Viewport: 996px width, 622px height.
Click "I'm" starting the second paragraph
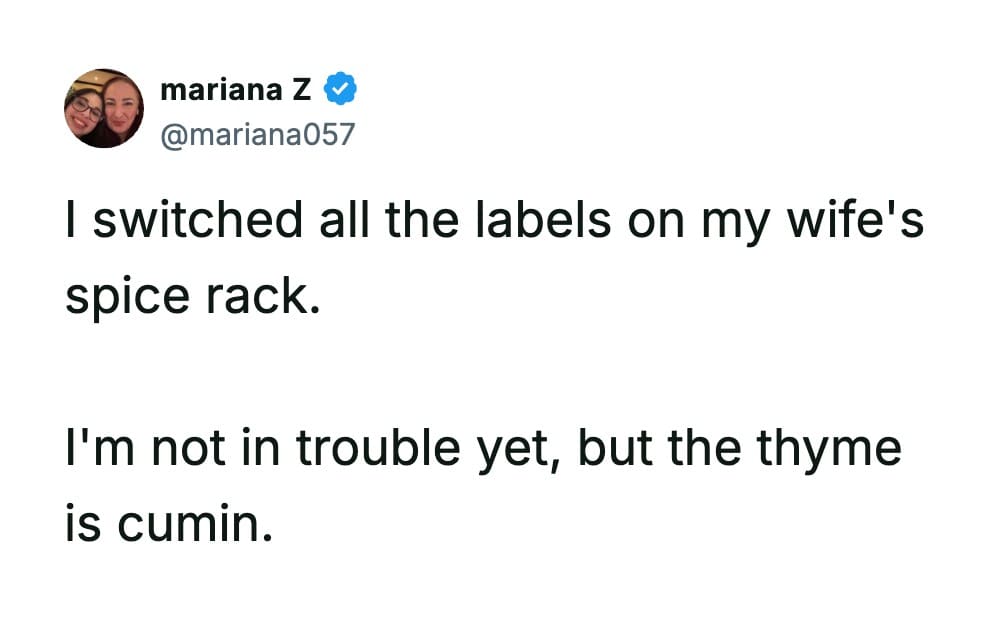click(89, 448)
